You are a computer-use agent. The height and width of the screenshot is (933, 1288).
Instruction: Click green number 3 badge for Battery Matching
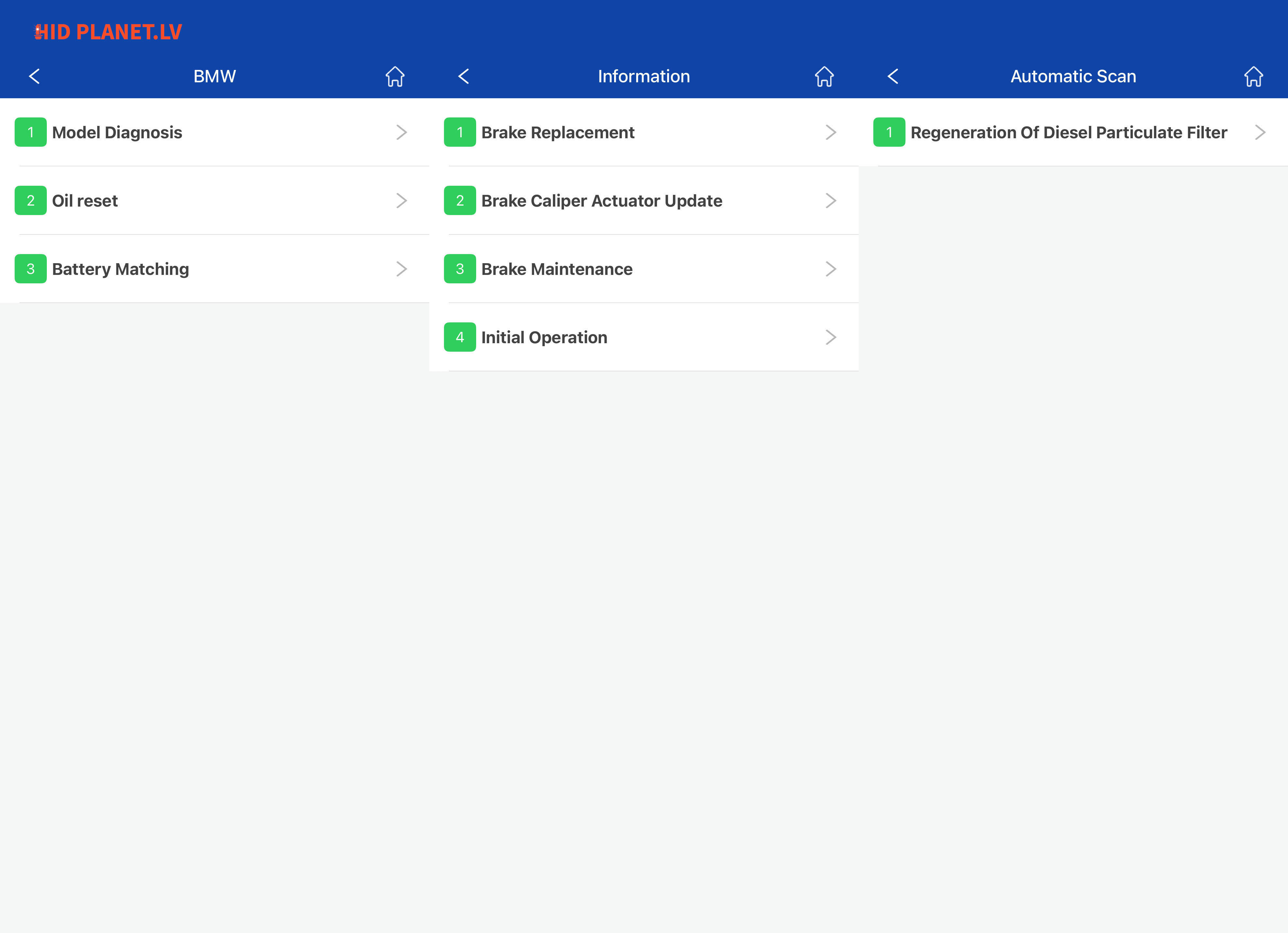tap(31, 269)
